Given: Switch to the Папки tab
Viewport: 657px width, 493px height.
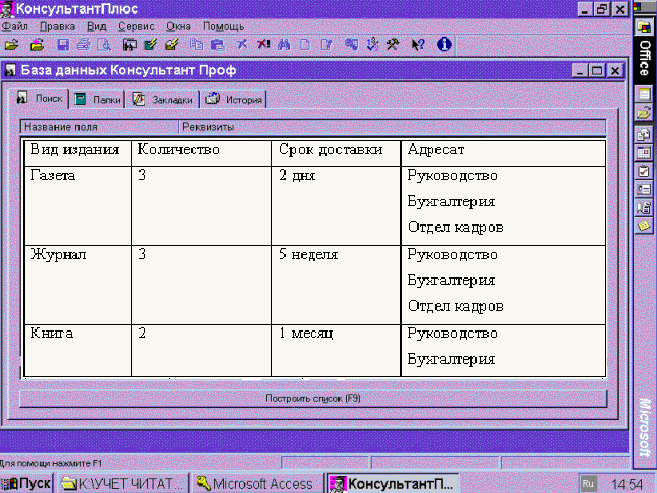Looking at the screenshot, I should tap(97, 100).
